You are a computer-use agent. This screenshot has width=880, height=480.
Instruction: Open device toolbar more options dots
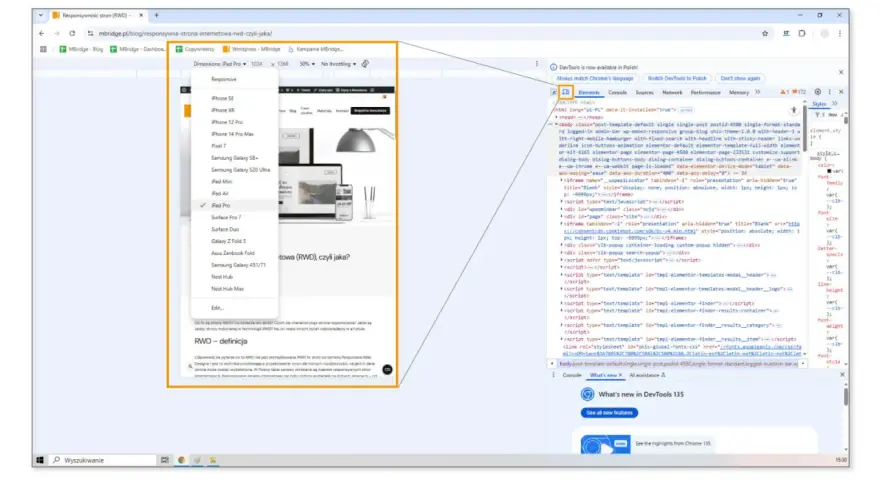(537, 64)
